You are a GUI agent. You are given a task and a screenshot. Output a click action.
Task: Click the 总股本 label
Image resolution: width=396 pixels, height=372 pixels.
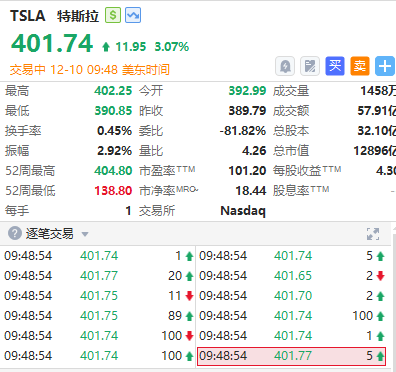(x=291, y=131)
